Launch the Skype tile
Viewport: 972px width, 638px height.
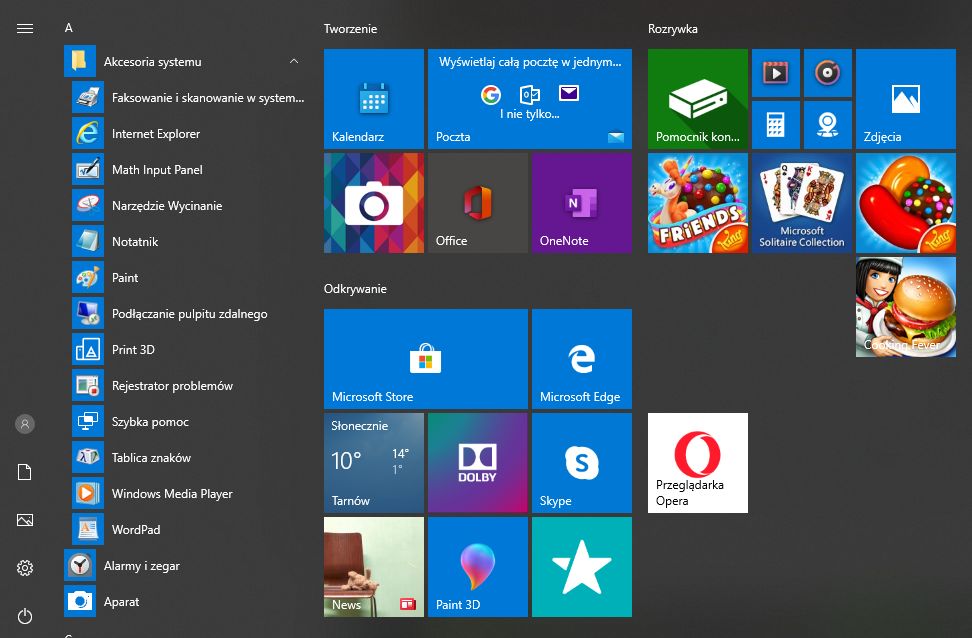tap(582, 463)
